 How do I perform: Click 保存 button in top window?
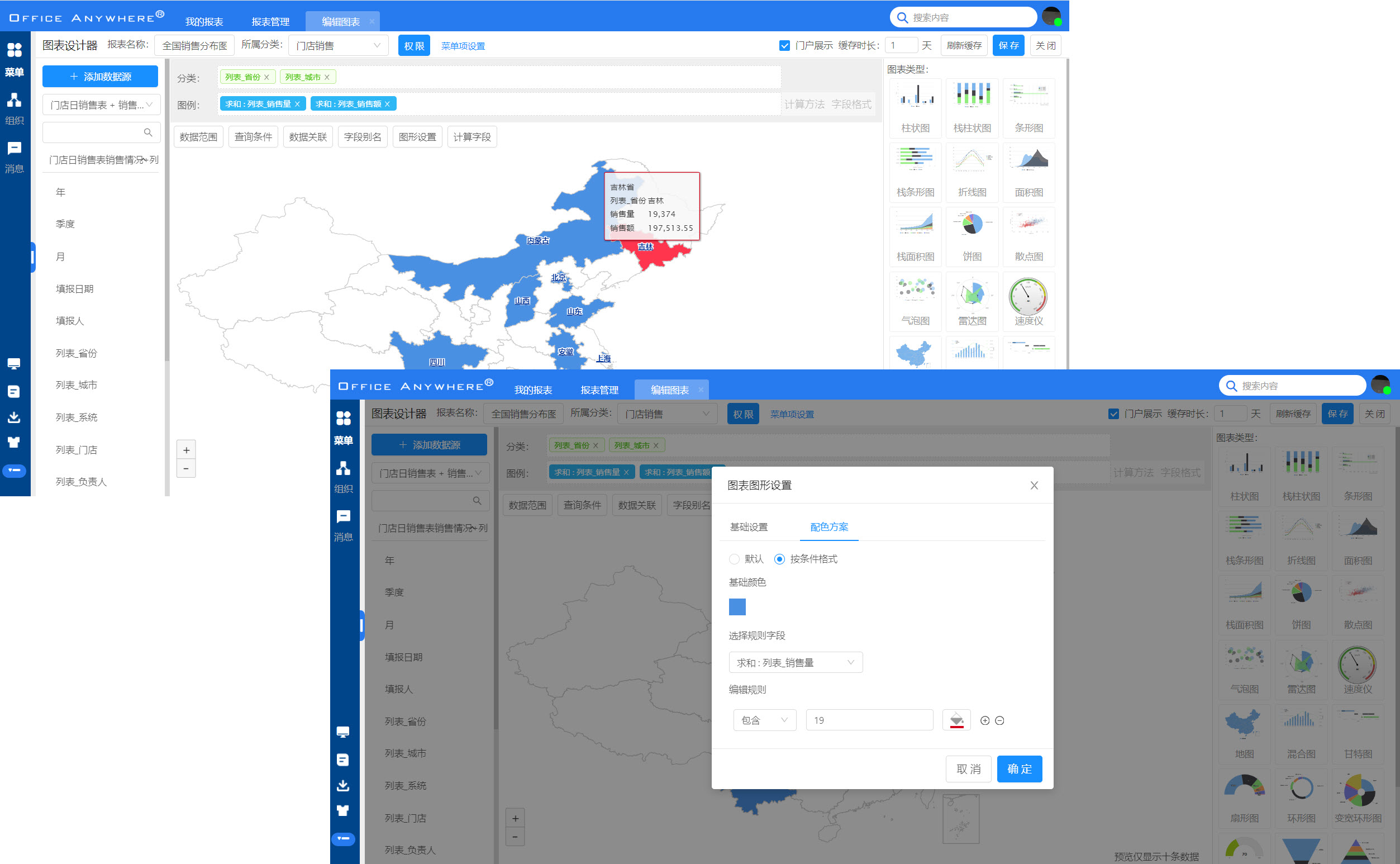click(x=1008, y=46)
